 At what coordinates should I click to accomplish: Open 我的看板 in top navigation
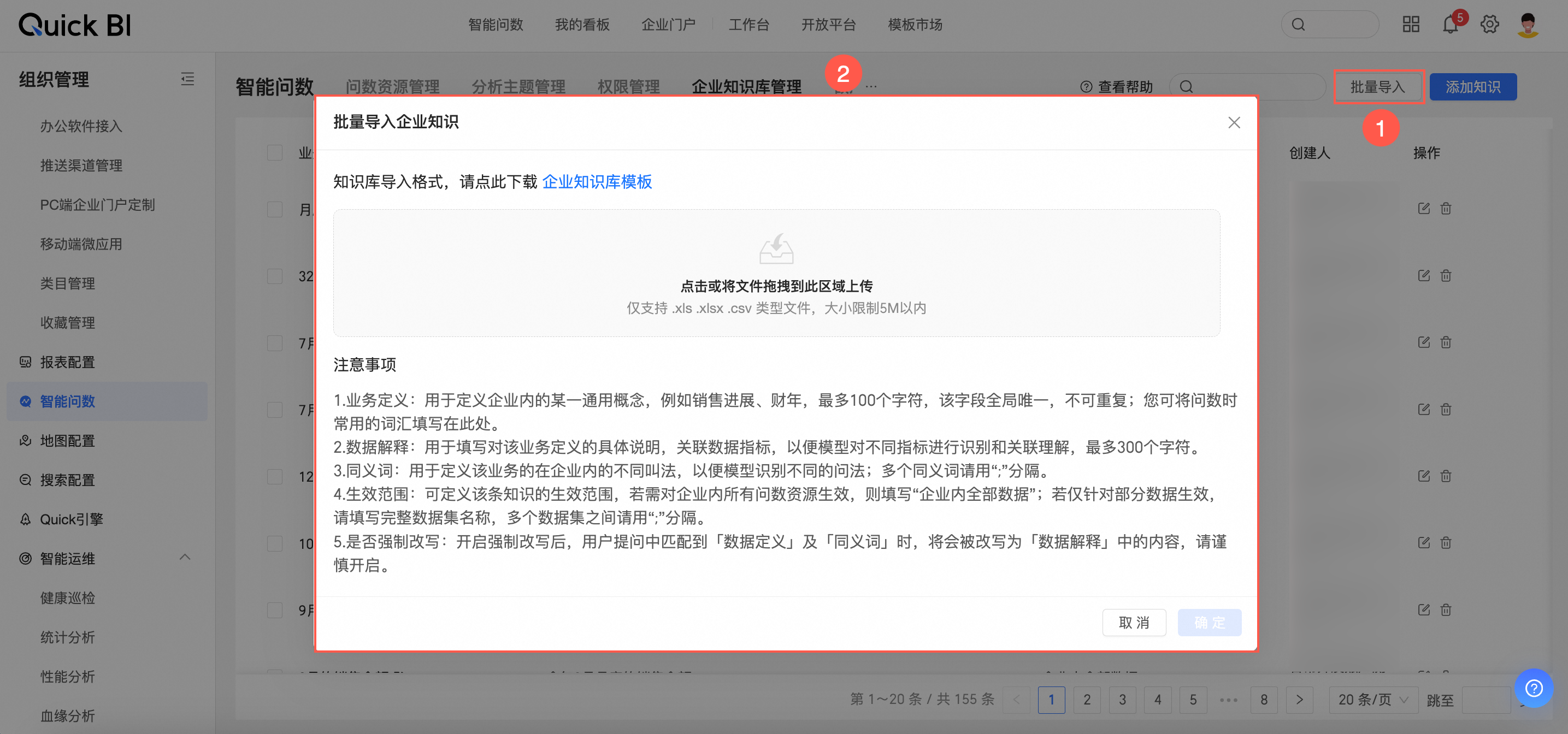point(582,25)
